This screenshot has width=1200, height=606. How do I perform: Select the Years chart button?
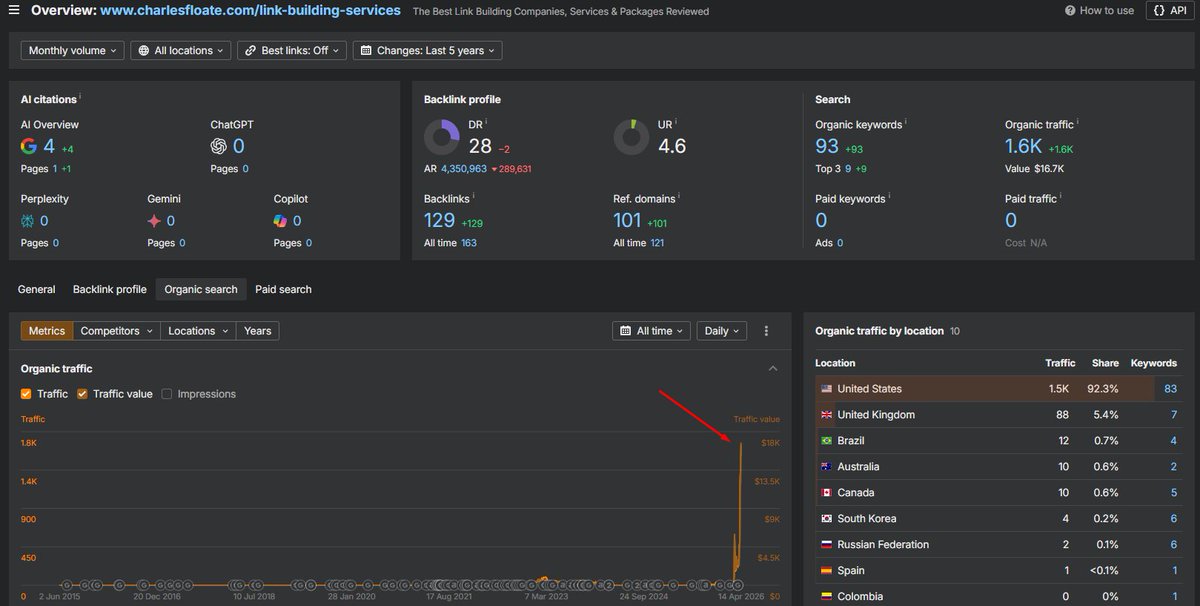click(258, 331)
